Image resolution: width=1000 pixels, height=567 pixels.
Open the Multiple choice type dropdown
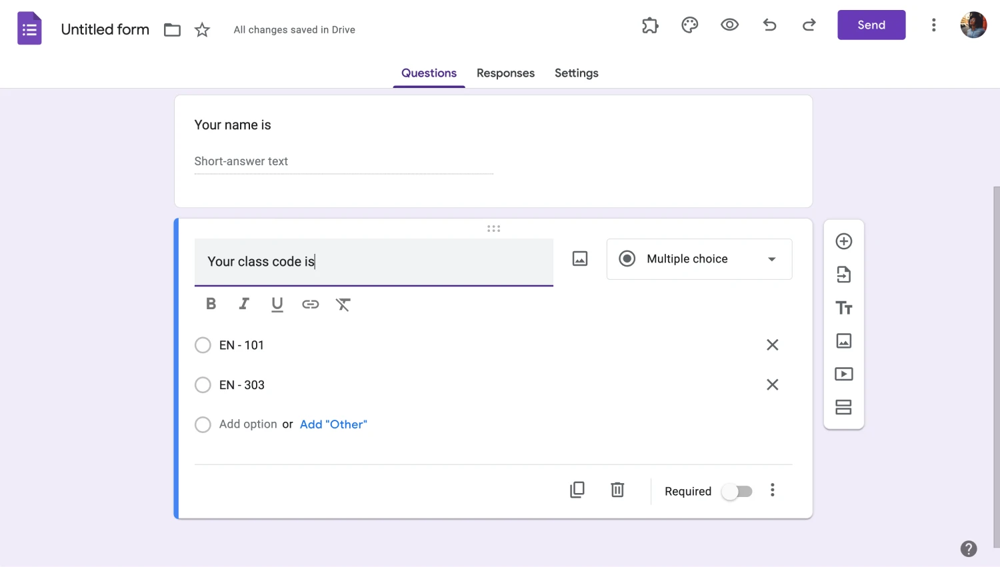click(x=699, y=259)
